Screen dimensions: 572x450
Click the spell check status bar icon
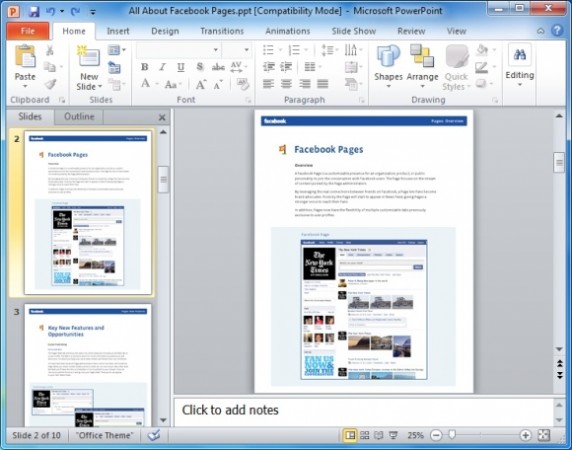pyautogui.click(x=154, y=435)
